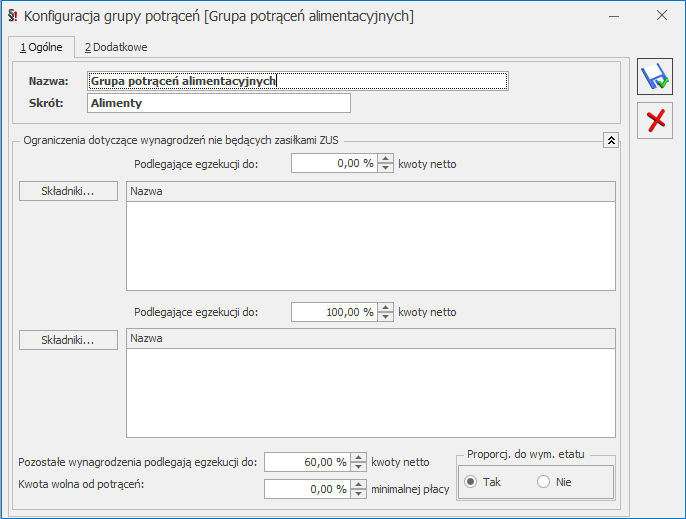Click the red X cancel icon
Viewport: 686px width, 519px height.
[655, 121]
